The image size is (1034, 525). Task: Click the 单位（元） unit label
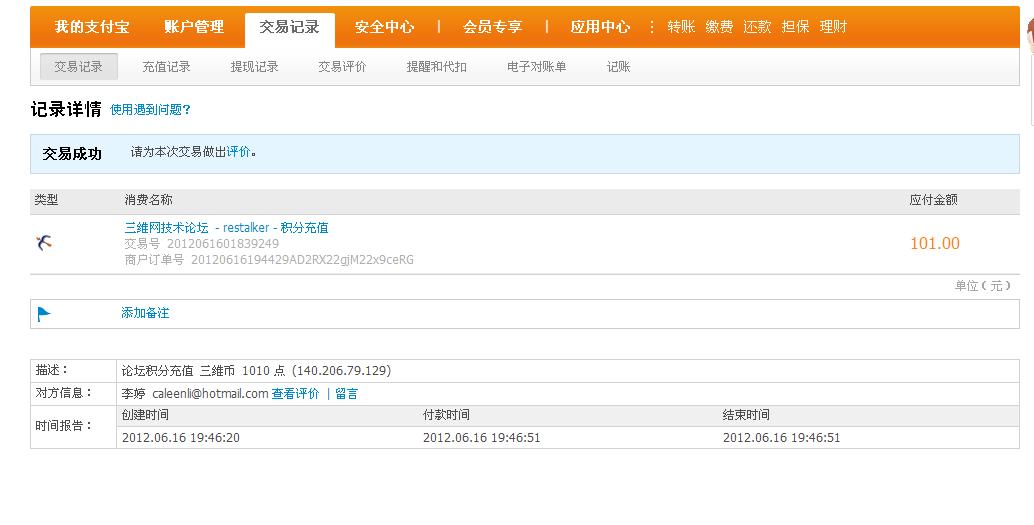coord(983,286)
